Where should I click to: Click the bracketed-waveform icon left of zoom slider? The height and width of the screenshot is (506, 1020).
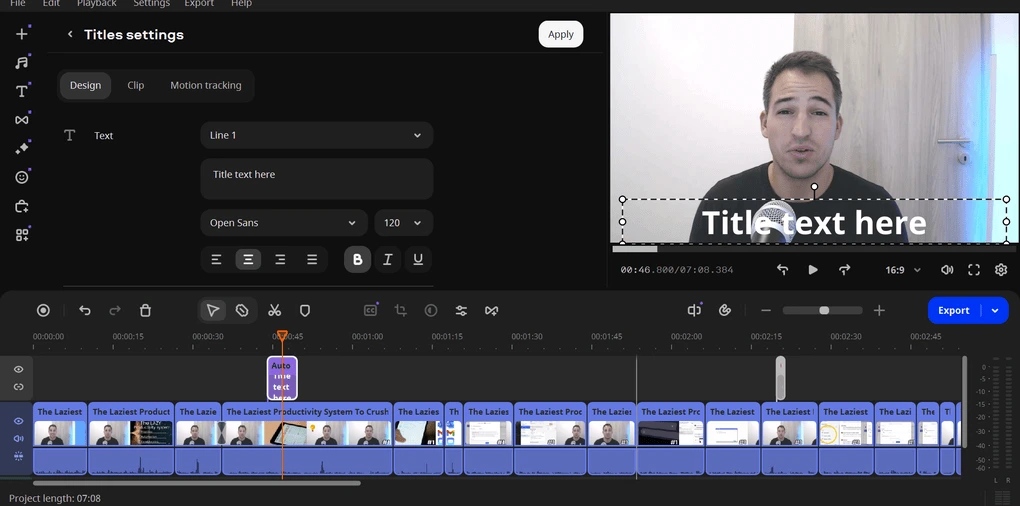pos(694,310)
